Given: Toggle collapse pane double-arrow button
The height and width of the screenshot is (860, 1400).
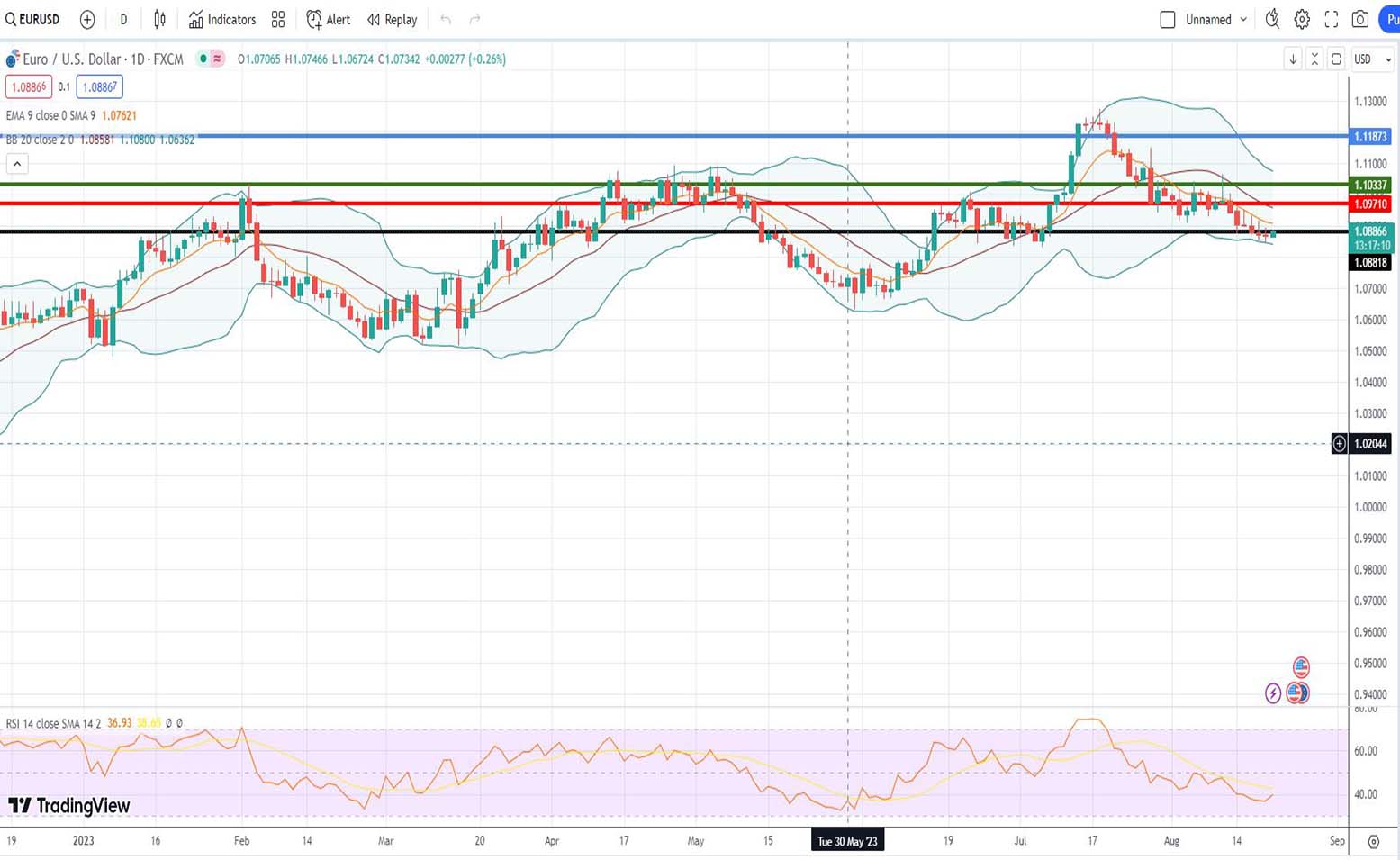Looking at the screenshot, I should [x=1314, y=59].
